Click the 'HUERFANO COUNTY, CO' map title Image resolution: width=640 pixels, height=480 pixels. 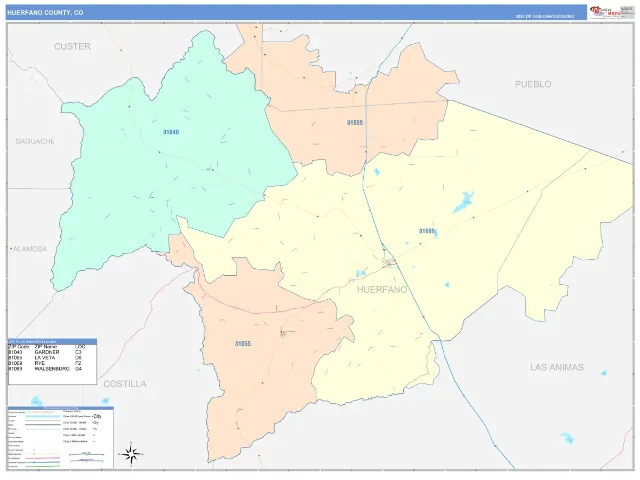[45, 13]
